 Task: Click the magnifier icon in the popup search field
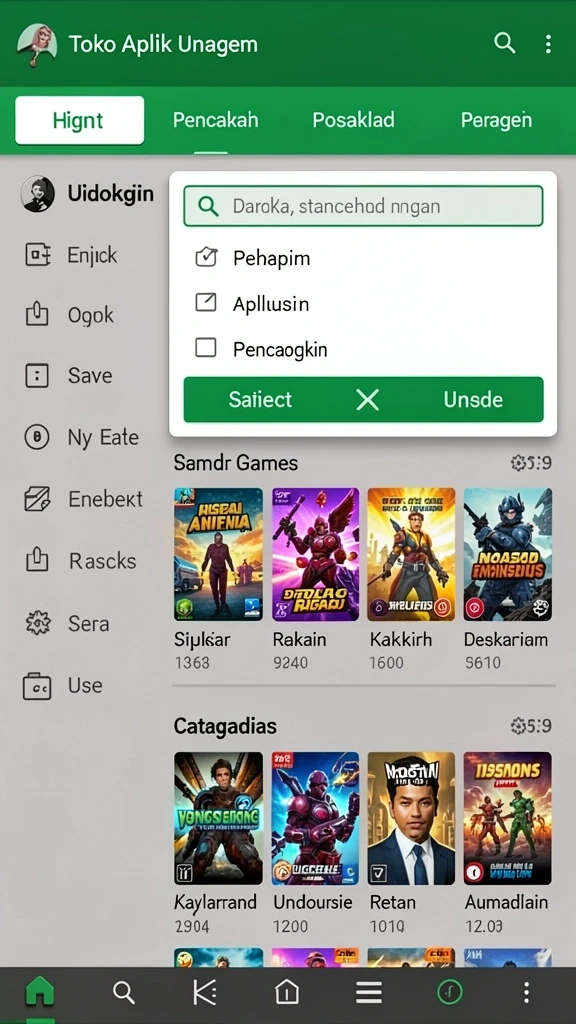click(x=208, y=206)
